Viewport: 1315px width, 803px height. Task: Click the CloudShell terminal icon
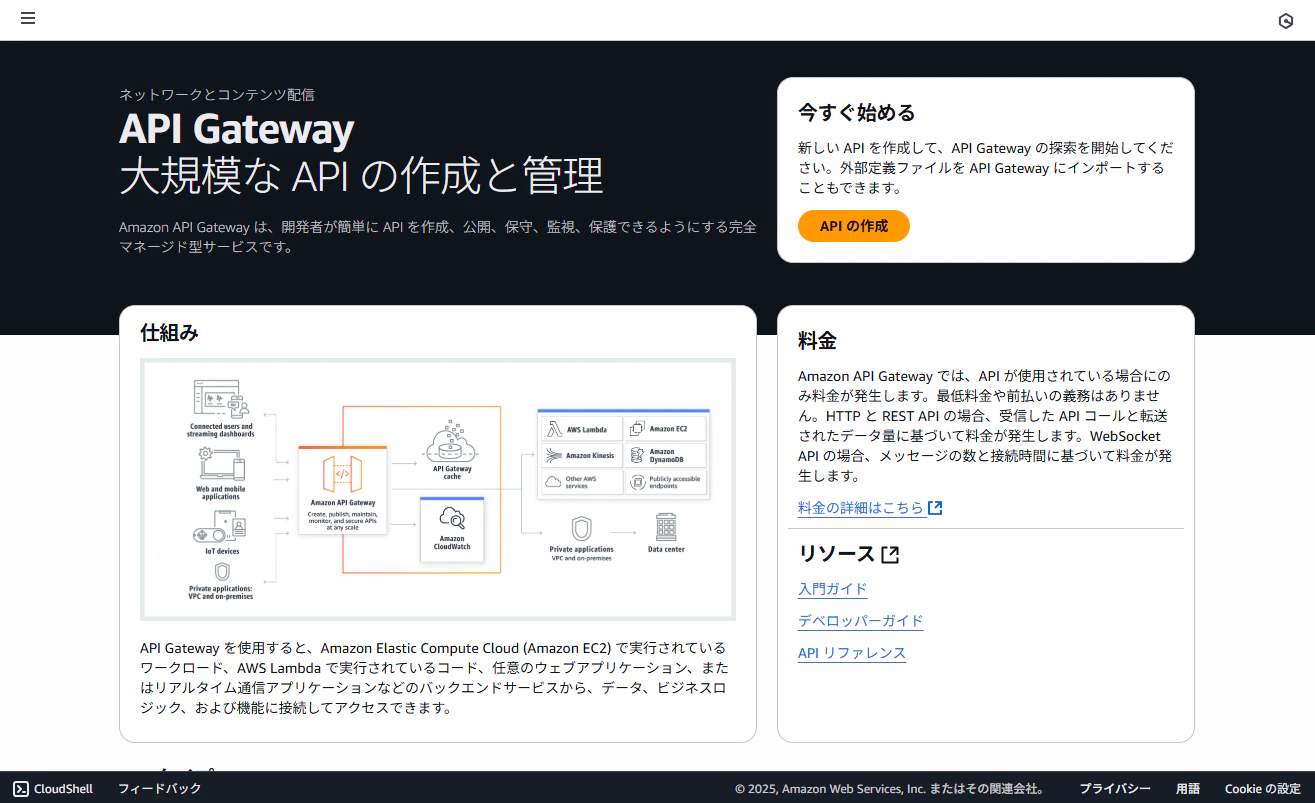21,788
